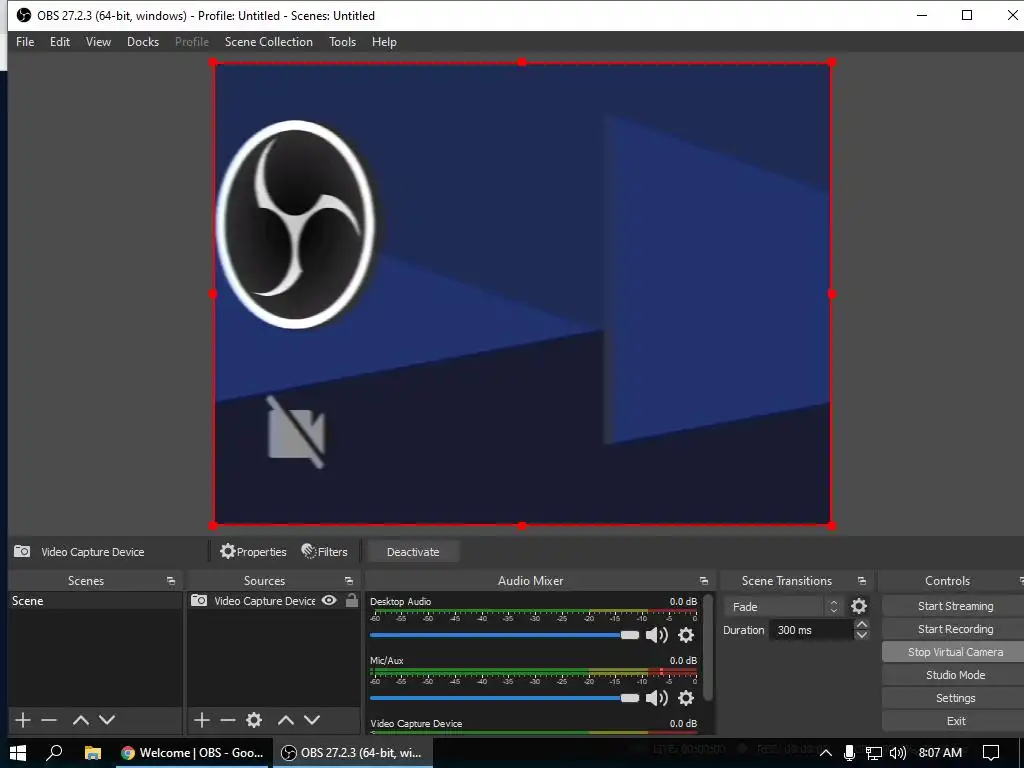Open the Help menu
Screen dimensions: 1024x768
pos(384,42)
